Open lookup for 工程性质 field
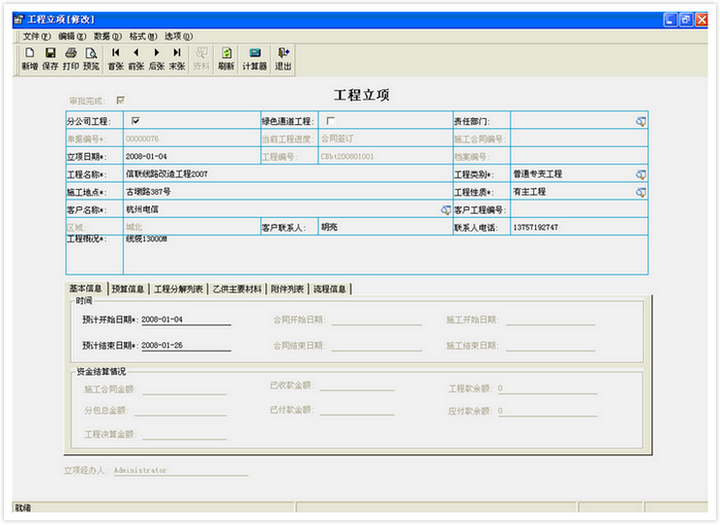This screenshot has height=525, width=720. tap(641, 192)
